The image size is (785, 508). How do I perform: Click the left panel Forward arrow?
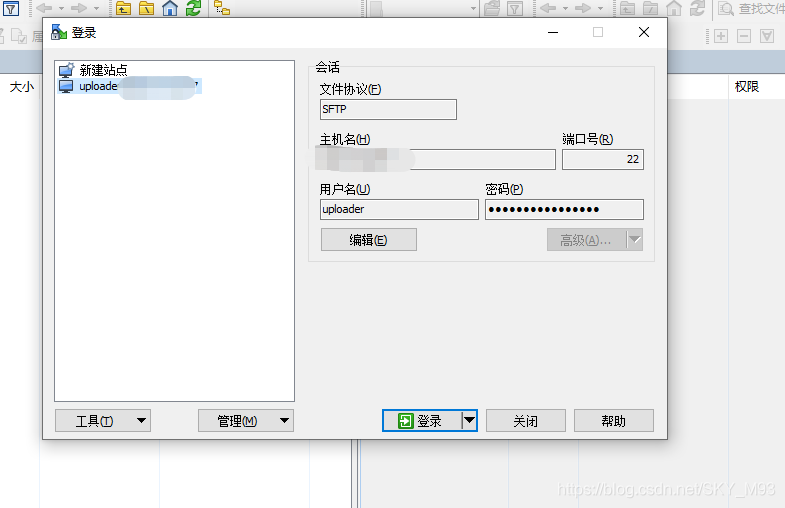pos(79,8)
